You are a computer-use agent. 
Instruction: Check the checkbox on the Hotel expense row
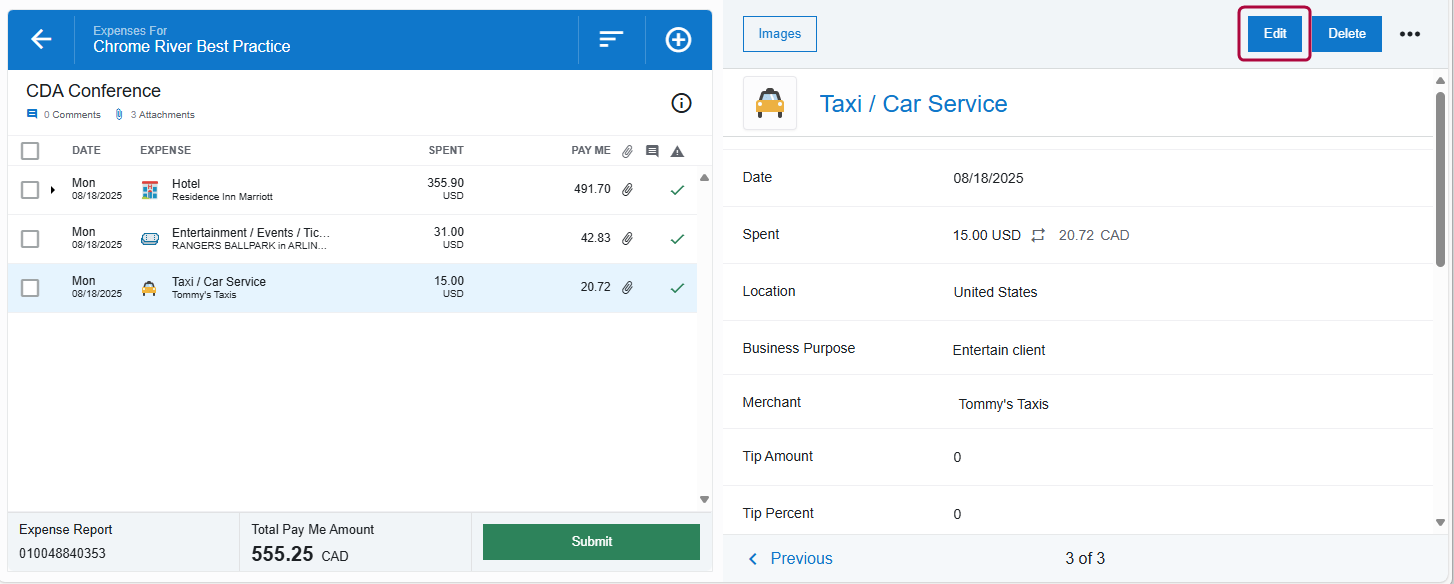(30, 189)
